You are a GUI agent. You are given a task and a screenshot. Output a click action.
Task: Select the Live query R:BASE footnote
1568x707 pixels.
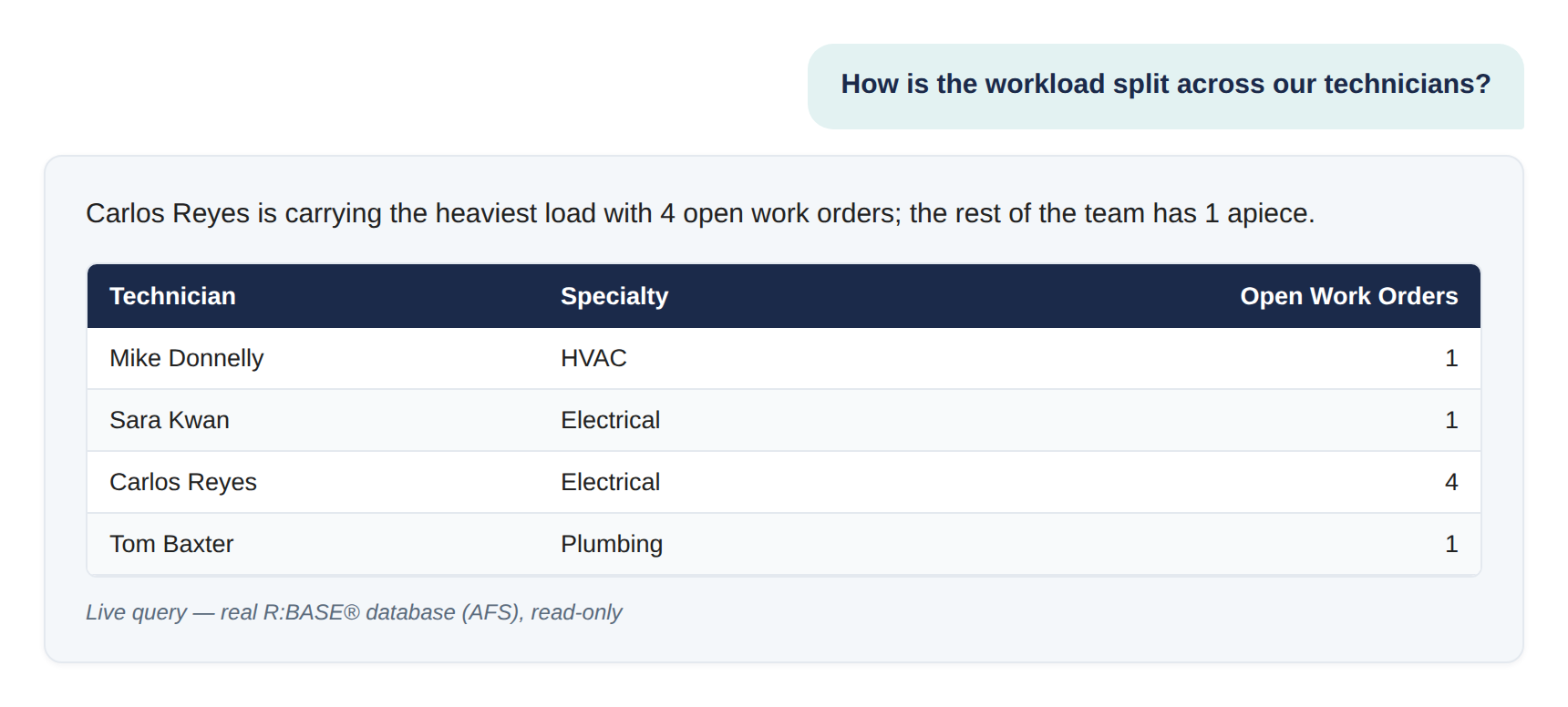(x=354, y=612)
